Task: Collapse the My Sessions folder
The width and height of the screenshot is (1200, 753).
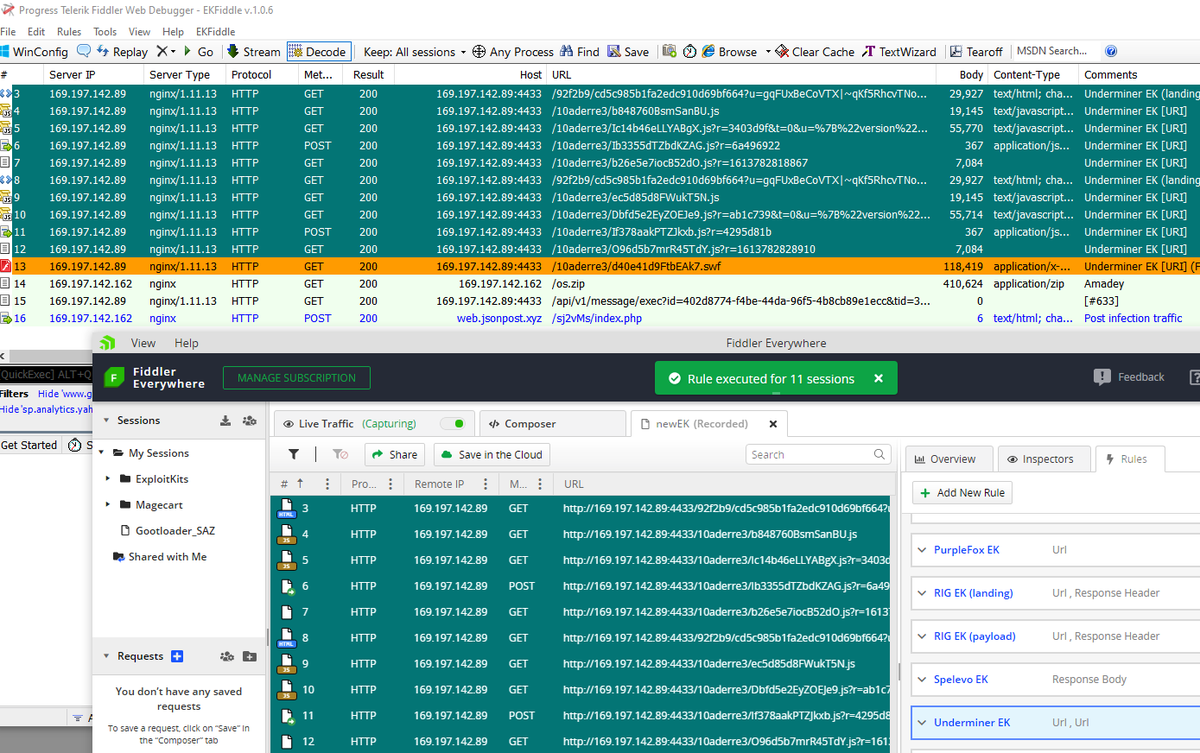Action: point(102,453)
